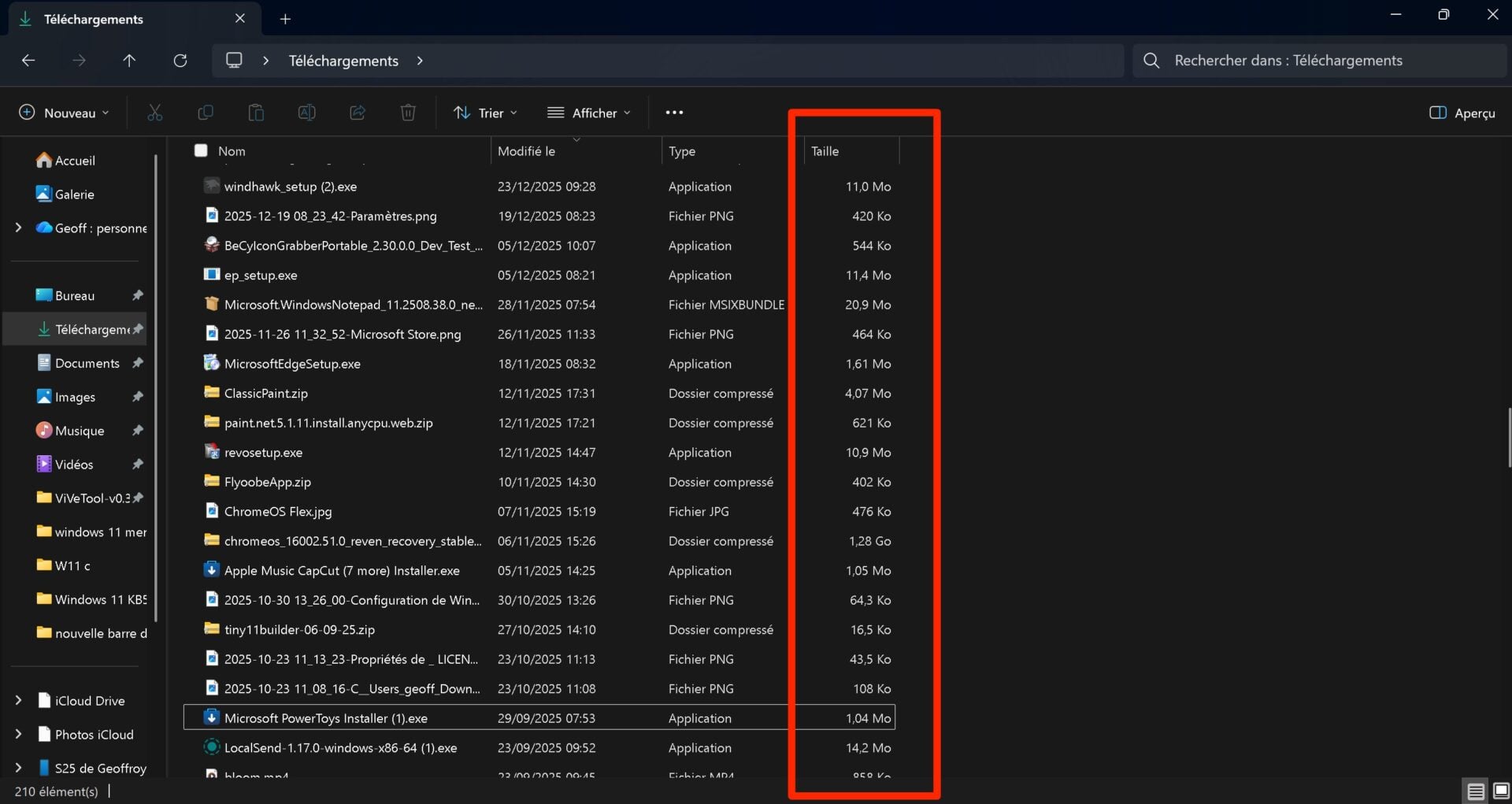The height and width of the screenshot is (804, 1512).
Task: Go forward with the right arrow
Action: point(79,61)
